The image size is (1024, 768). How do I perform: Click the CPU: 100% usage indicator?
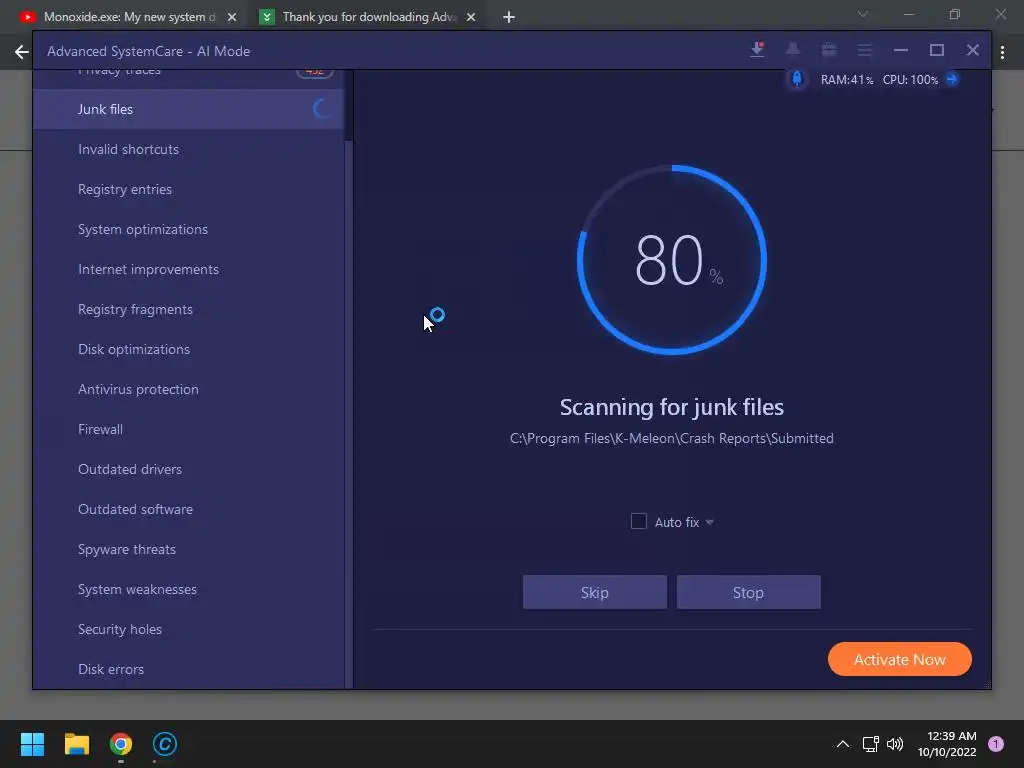(910, 80)
